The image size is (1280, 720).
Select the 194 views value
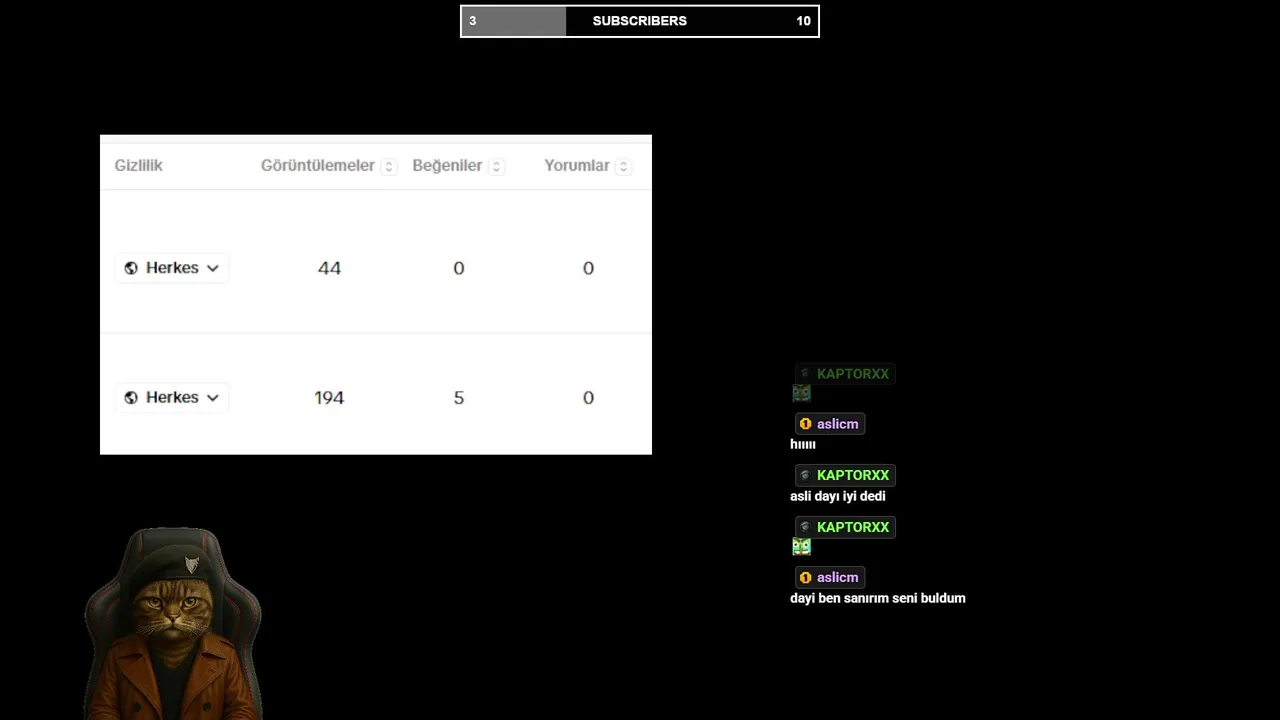tap(329, 398)
